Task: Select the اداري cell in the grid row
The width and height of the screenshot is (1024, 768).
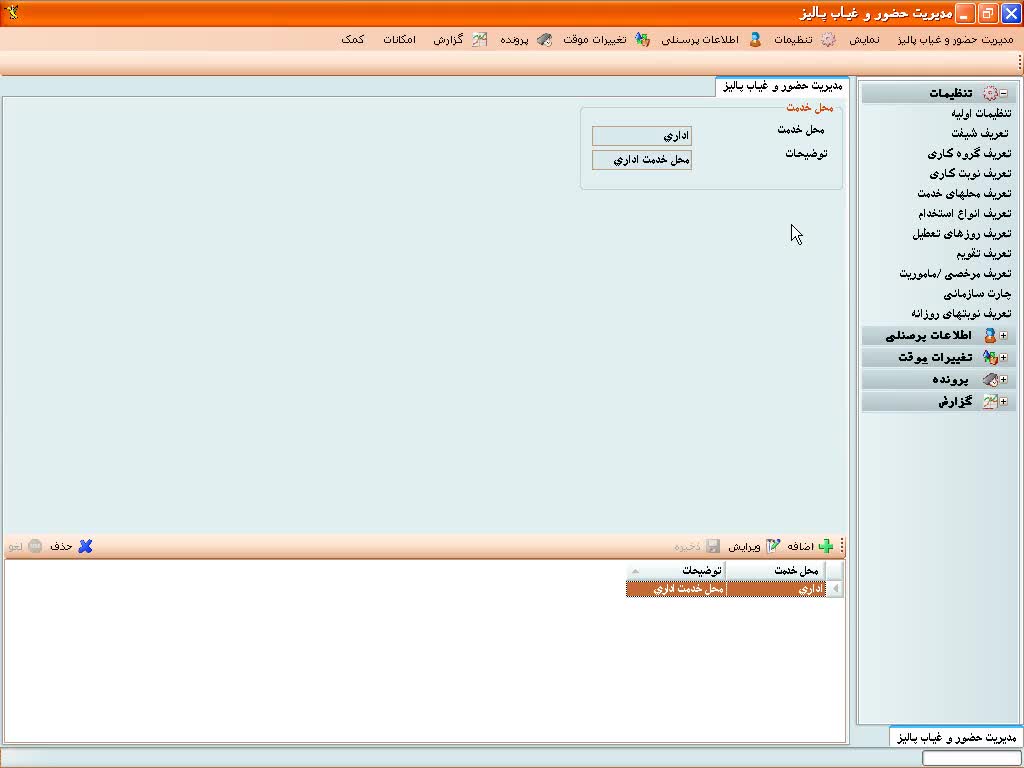Action: [x=776, y=589]
